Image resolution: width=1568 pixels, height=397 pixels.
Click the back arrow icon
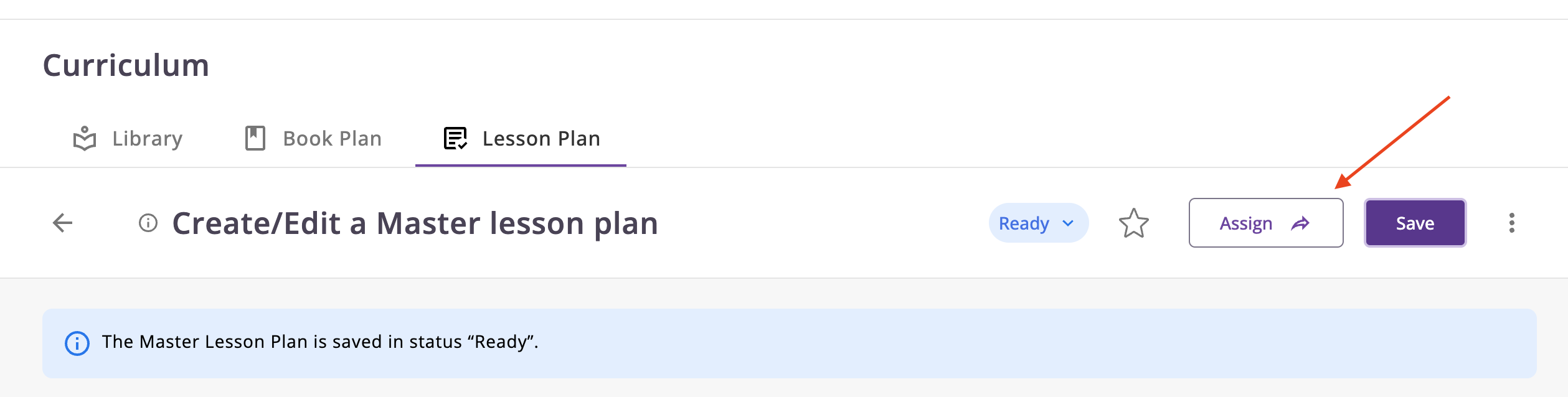point(63,223)
